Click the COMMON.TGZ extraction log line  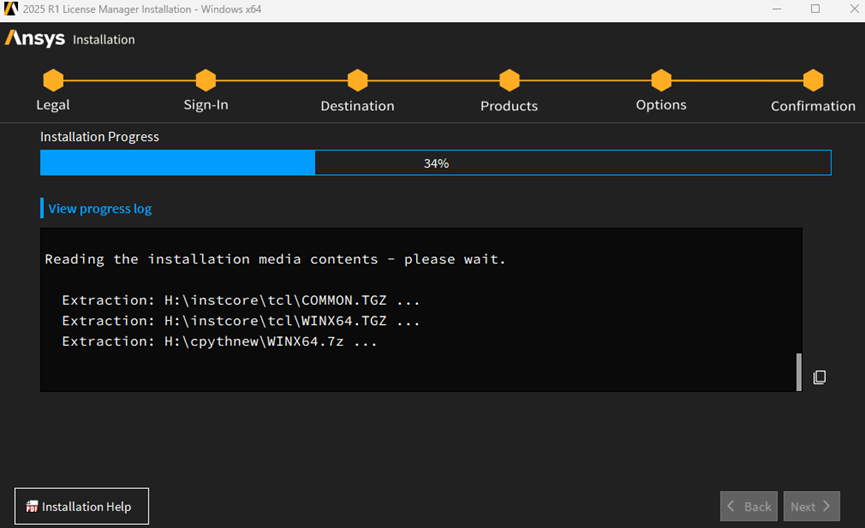pos(241,300)
